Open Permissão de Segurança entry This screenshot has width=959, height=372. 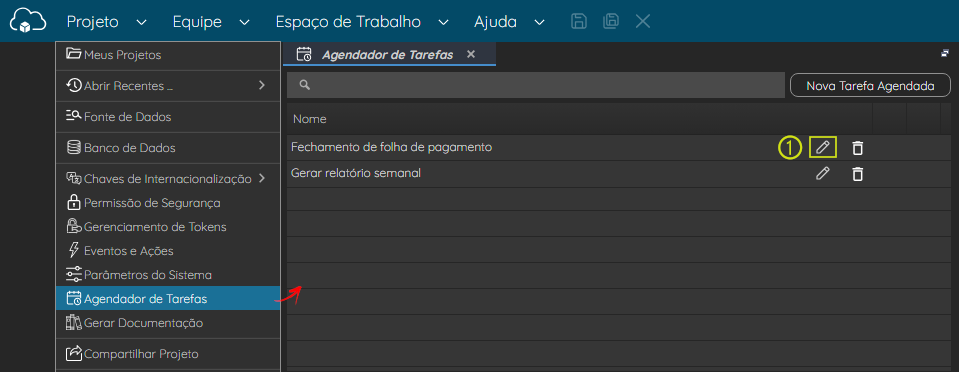tap(168, 203)
